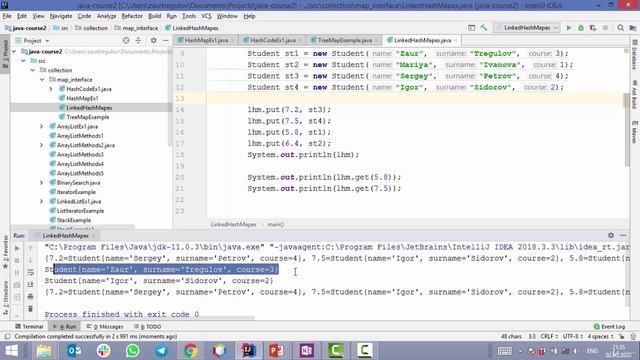Open the File menu
This screenshot has height=360, width=640.
(x=7, y=16)
